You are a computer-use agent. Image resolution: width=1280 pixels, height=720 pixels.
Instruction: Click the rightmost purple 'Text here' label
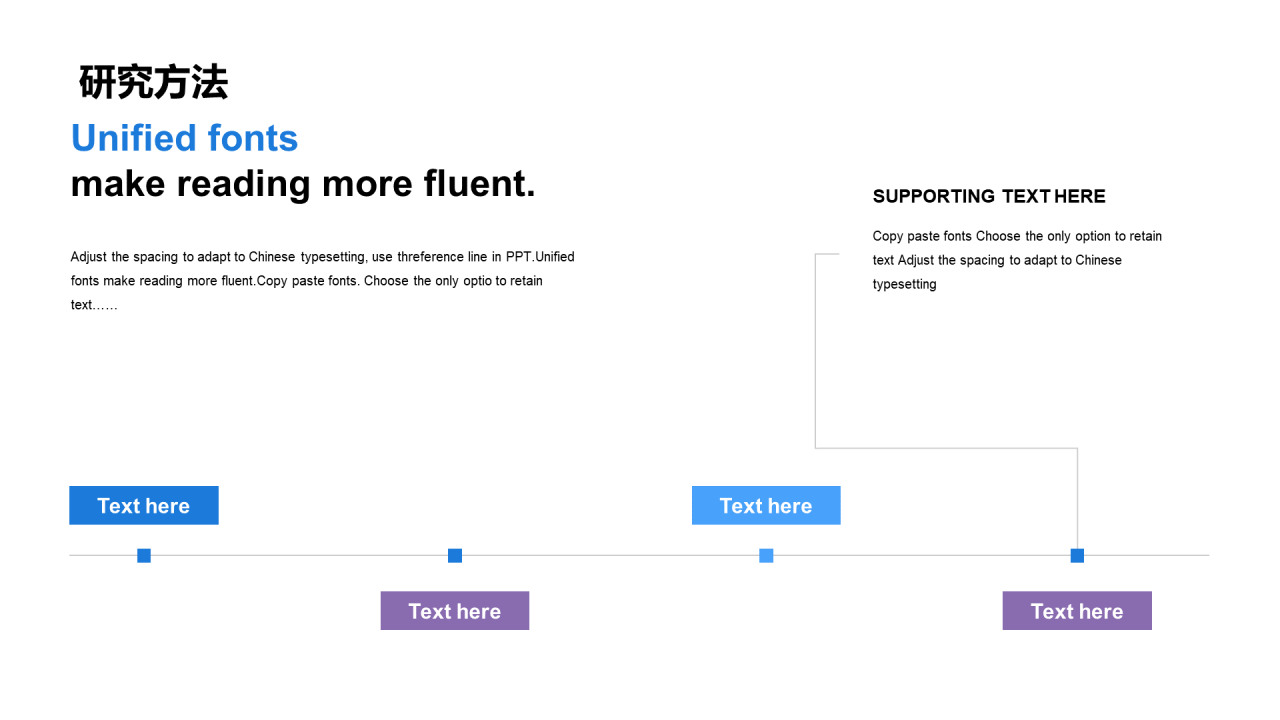click(1077, 611)
